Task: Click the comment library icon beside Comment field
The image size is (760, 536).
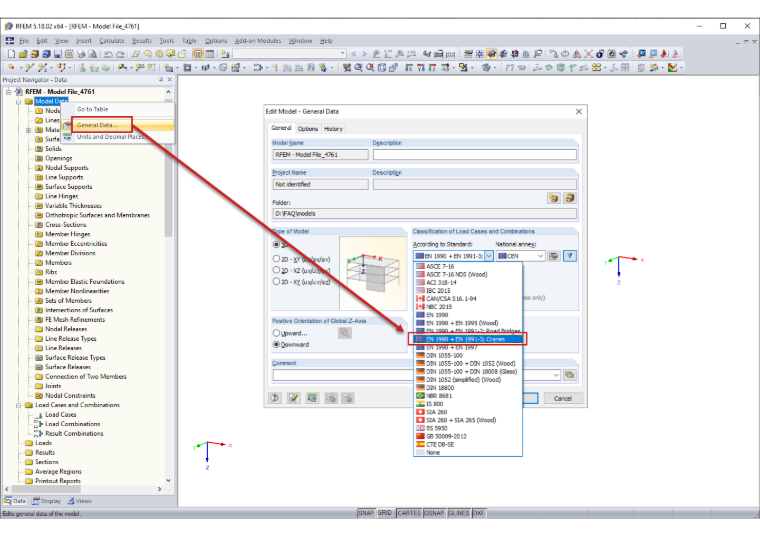Action: click(570, 375)
